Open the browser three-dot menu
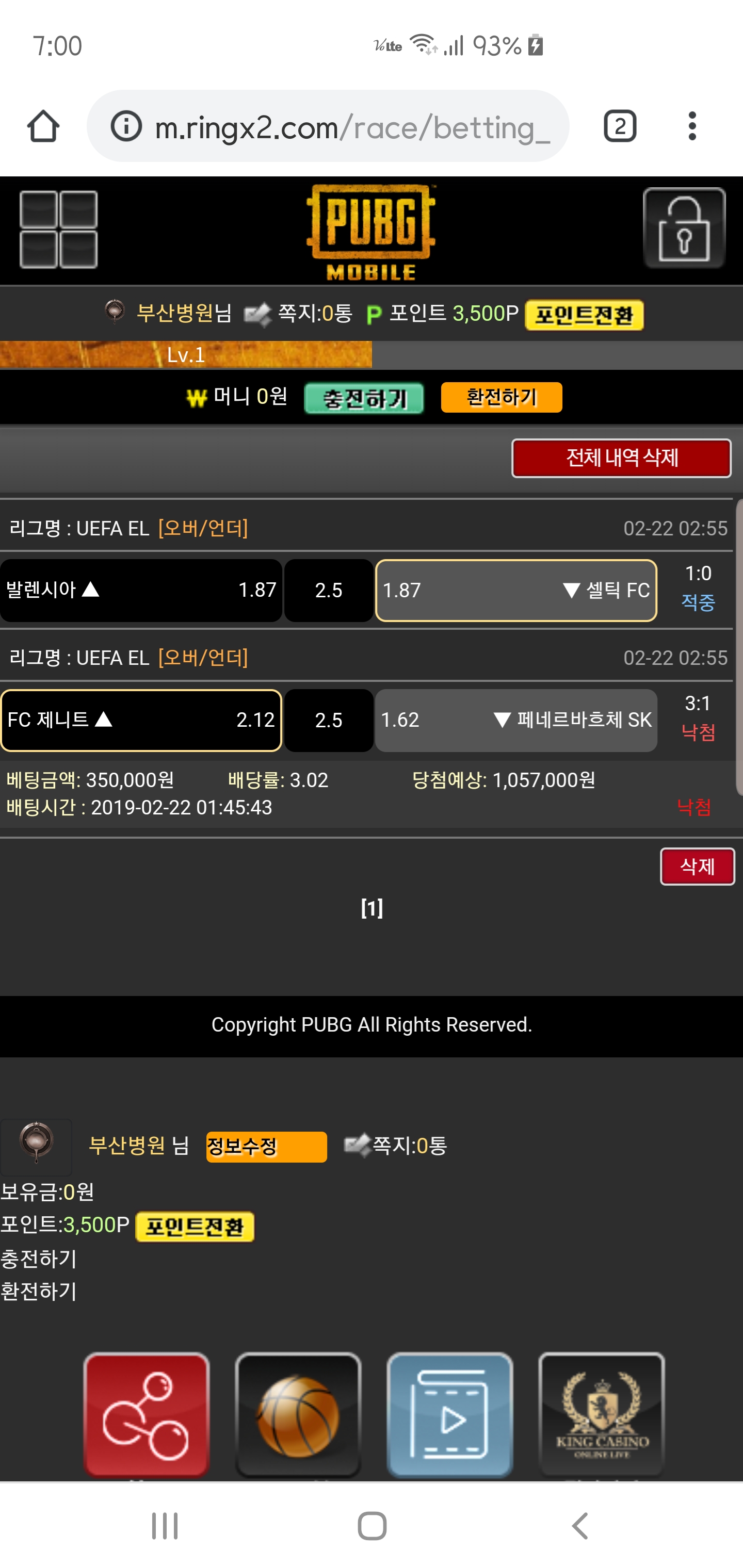This screenshot has width=743, height=1568. (692, 126)
